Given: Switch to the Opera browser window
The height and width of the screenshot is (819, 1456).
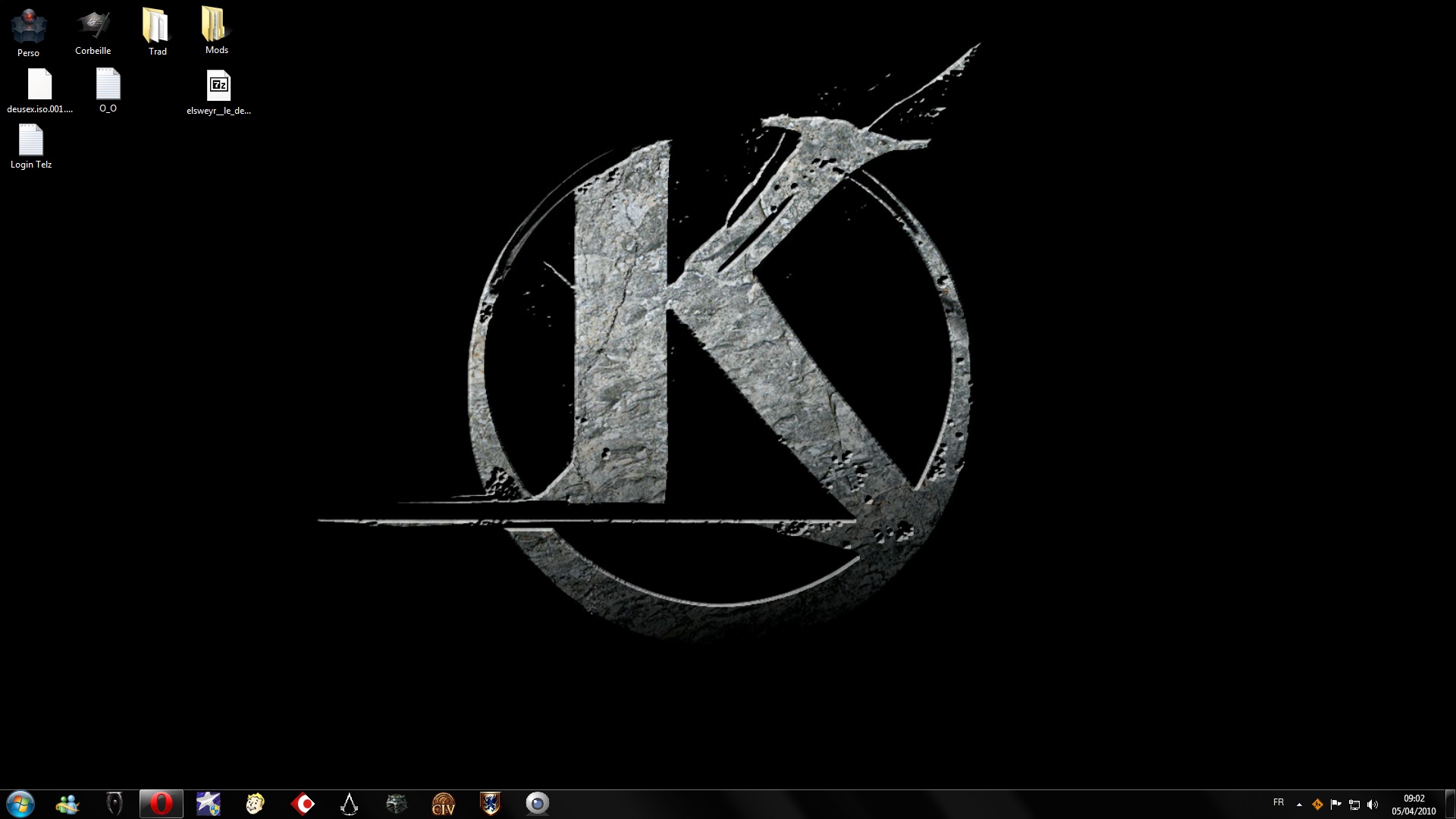Looking at the screenshot, I should tap(161, 804).
